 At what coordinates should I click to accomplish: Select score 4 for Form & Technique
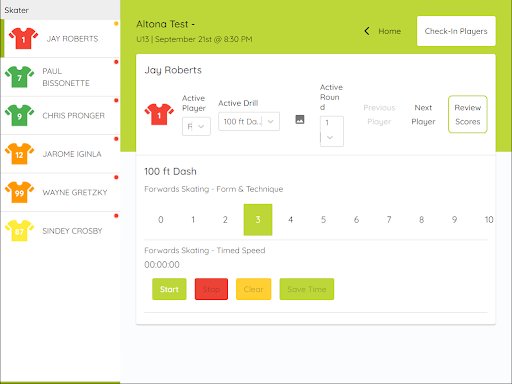point(291,220)
